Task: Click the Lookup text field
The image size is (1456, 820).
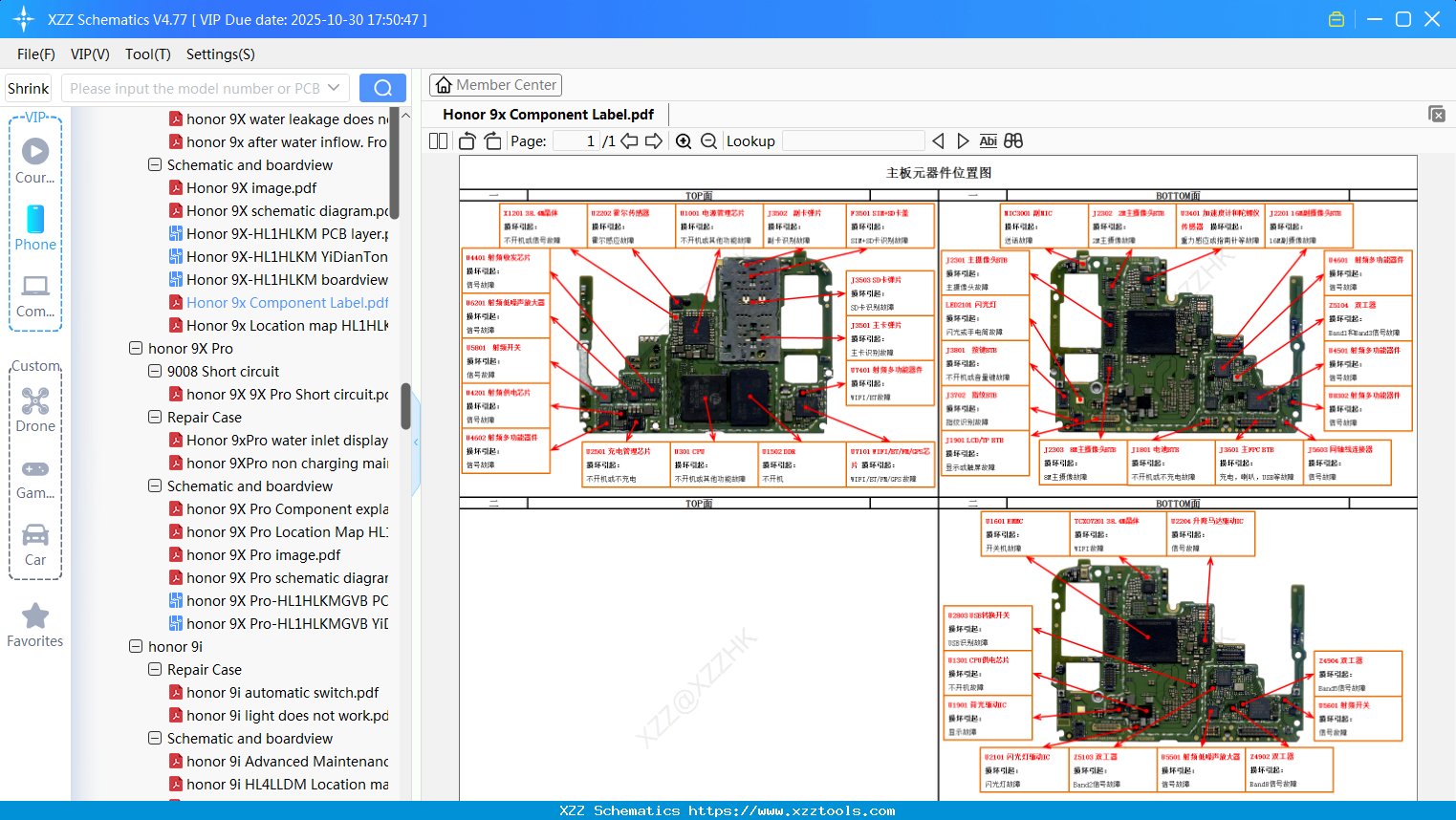Action: point(853,141)
